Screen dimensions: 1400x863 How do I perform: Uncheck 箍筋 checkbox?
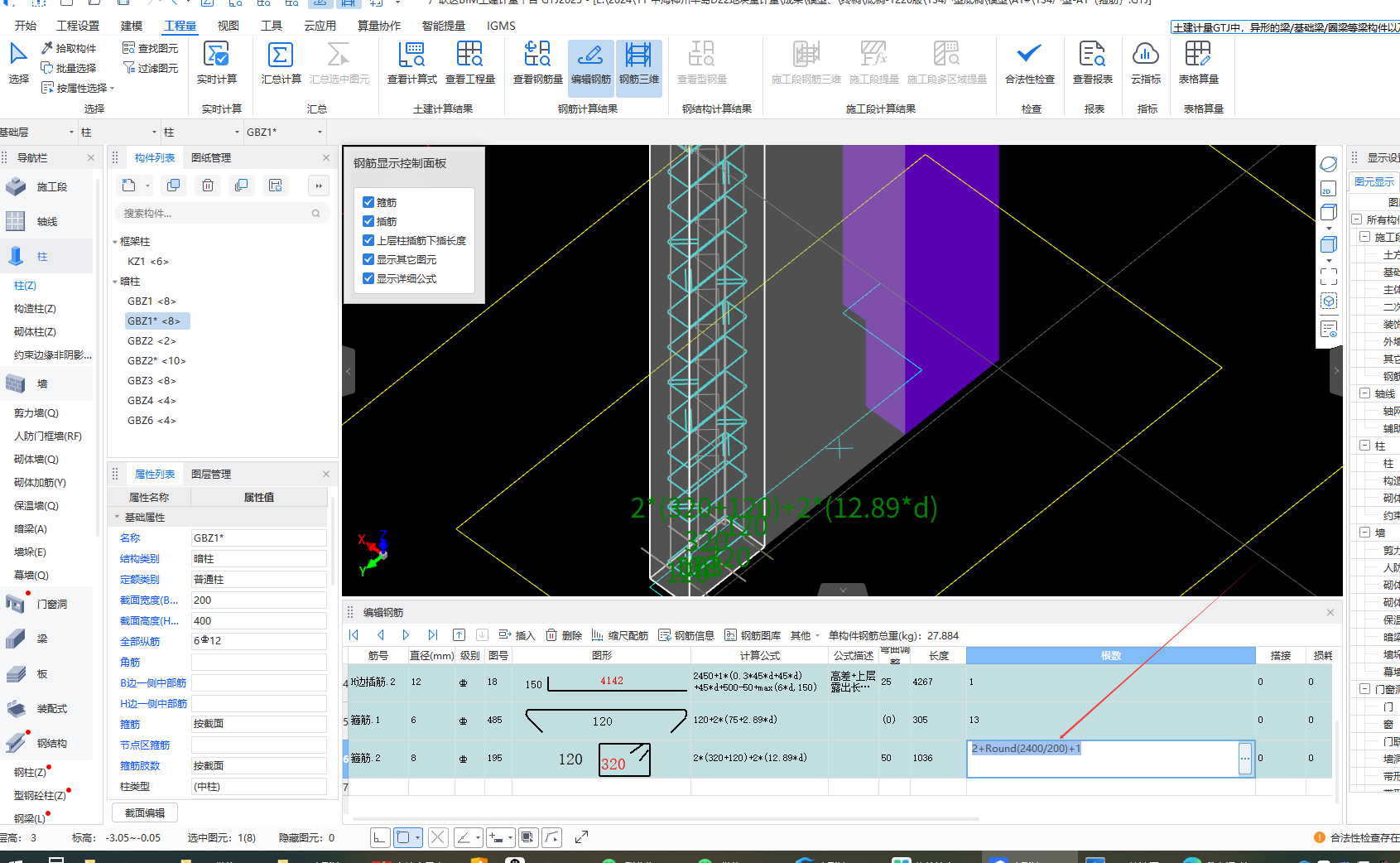click(368, 202)
